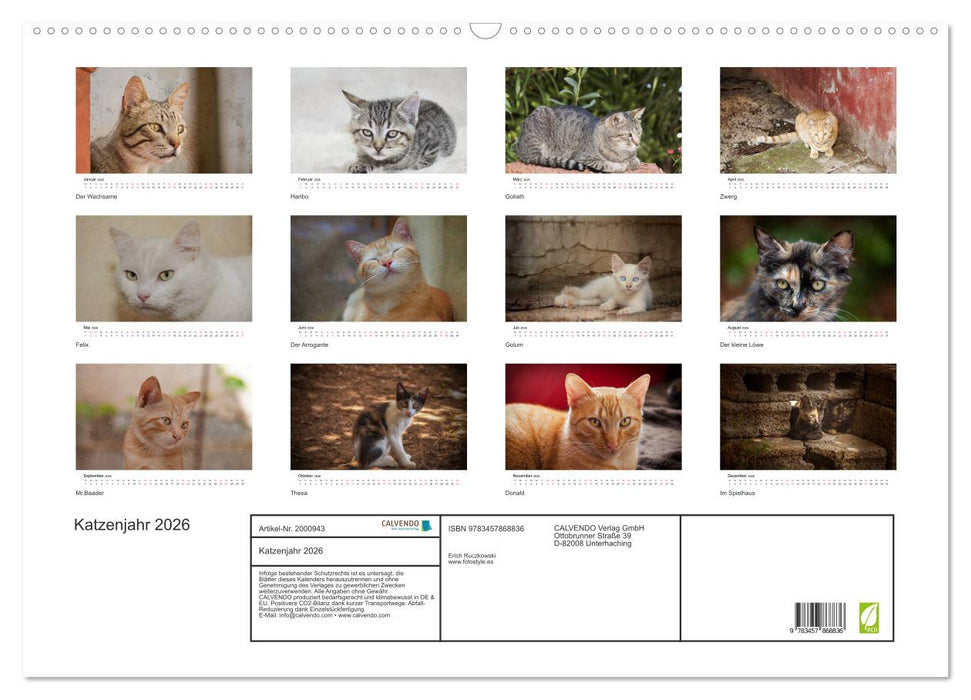Click the www.fotostyle.es link

click(x=470, y=561)
